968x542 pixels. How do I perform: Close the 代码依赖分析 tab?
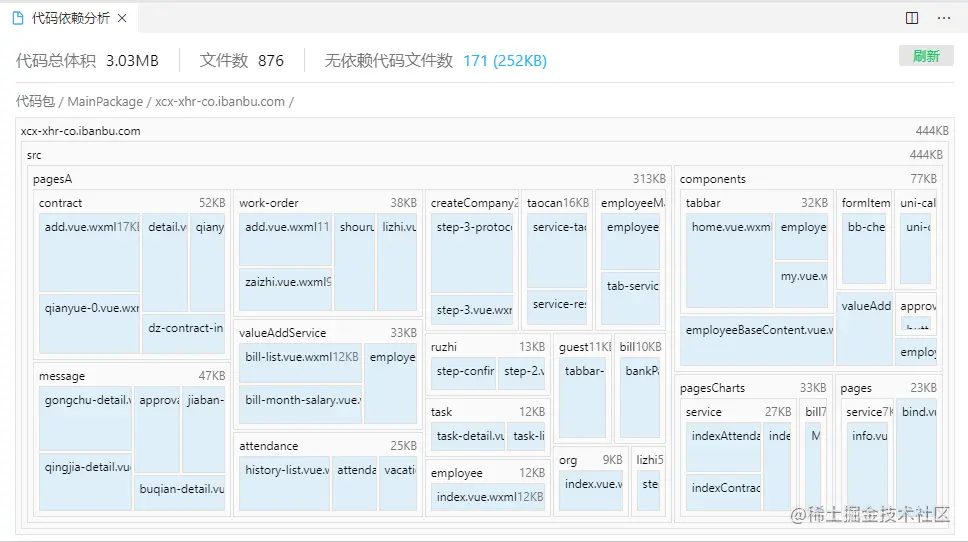tap(122, 18)
